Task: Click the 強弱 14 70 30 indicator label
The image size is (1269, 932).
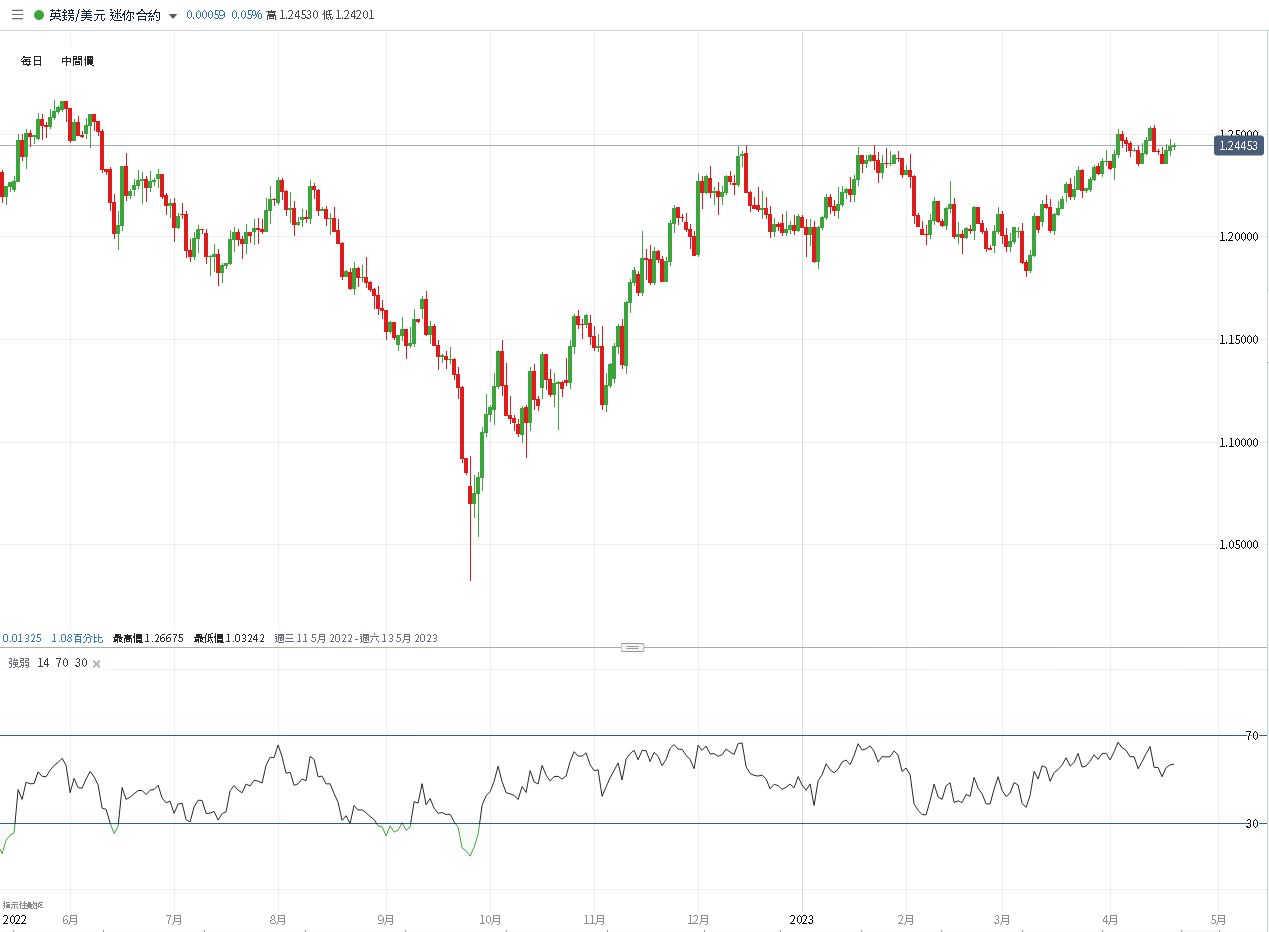Action: [47, 663]
